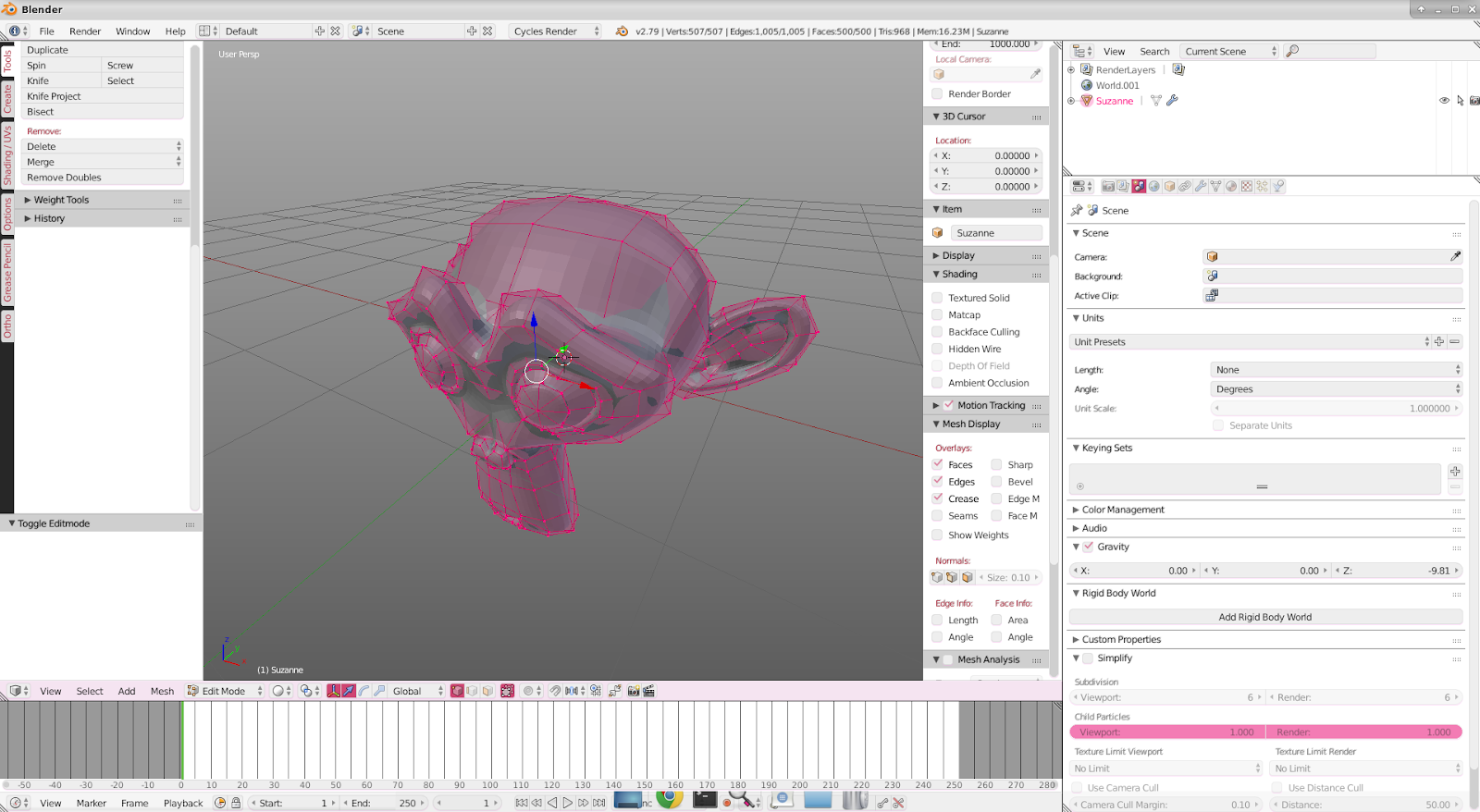Open the Mesh menu in the 3D header
1480x812 pixels.
pos(162,691)
